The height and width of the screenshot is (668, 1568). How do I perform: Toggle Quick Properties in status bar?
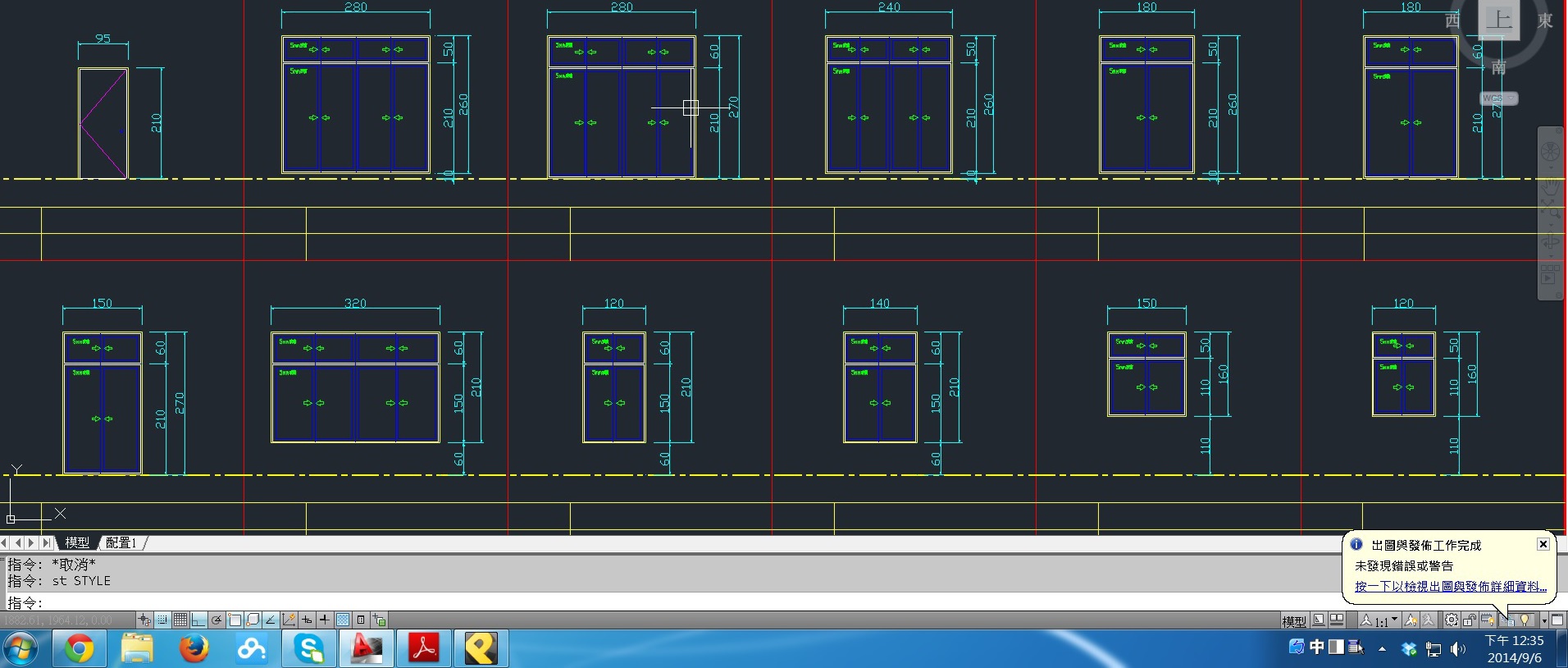[x=361, y=620]
